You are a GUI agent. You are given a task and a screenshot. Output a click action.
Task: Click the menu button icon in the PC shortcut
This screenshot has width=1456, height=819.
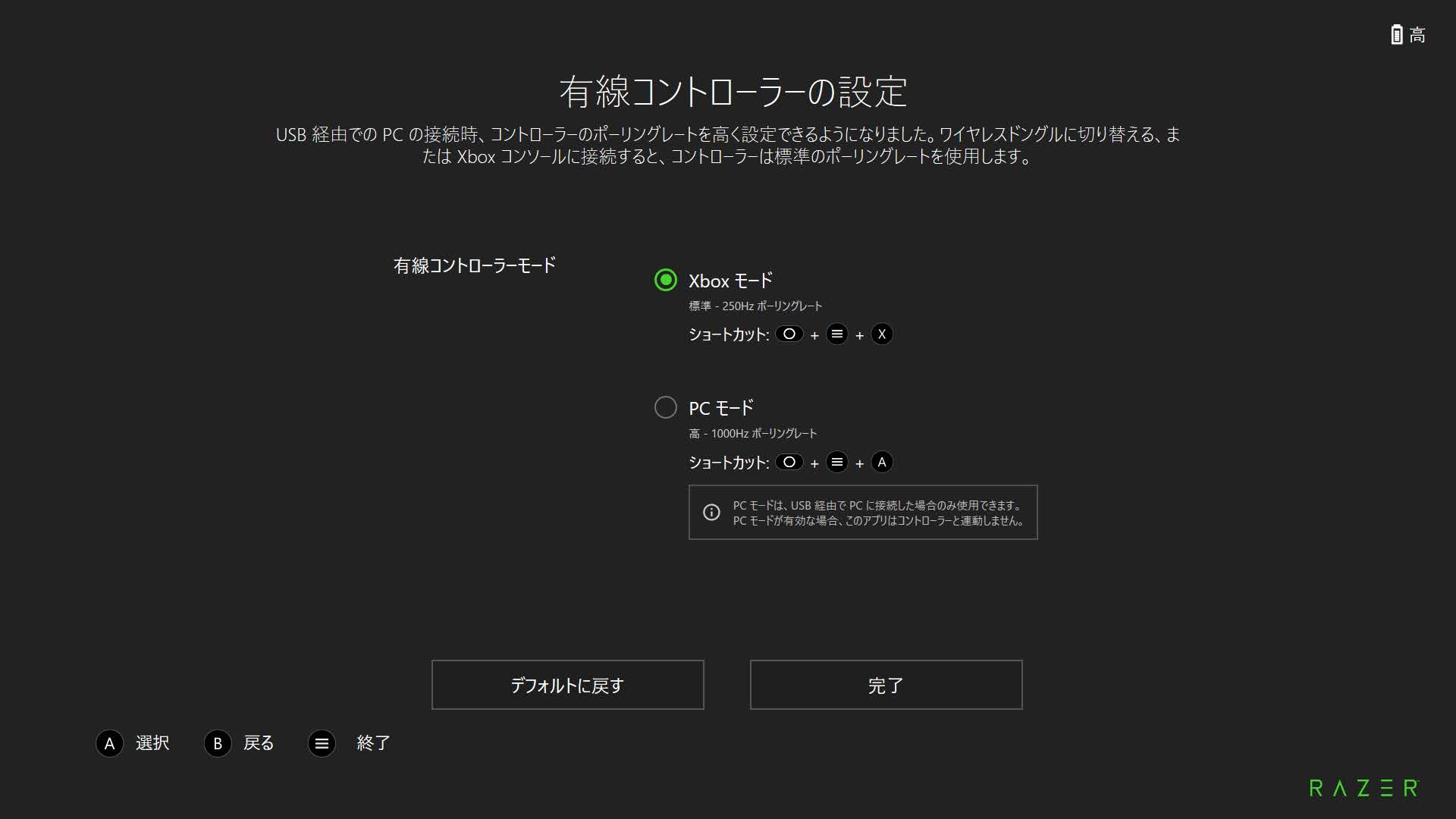(836, 462)
